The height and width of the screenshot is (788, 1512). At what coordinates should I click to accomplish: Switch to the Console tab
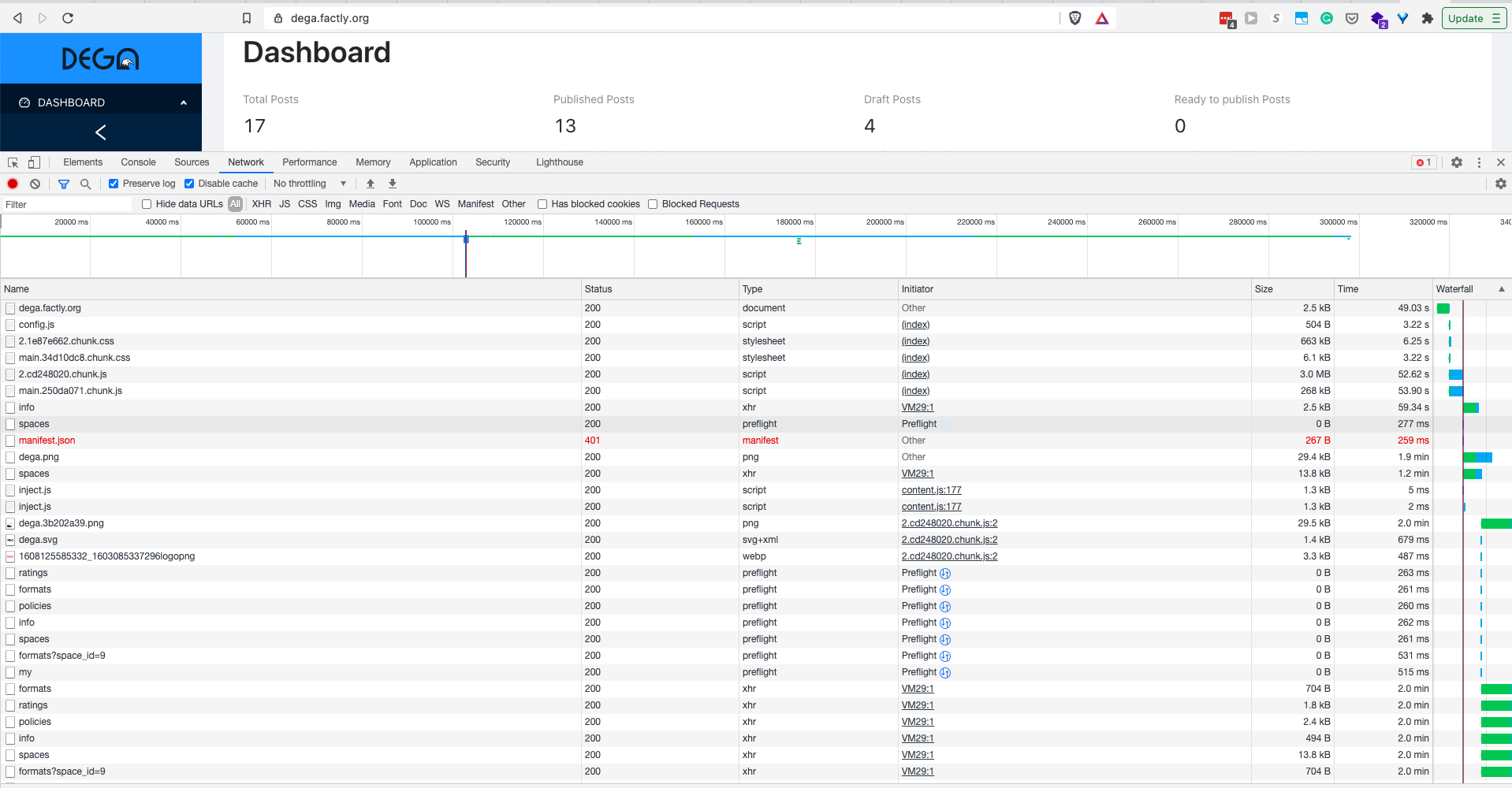[138, 162]
